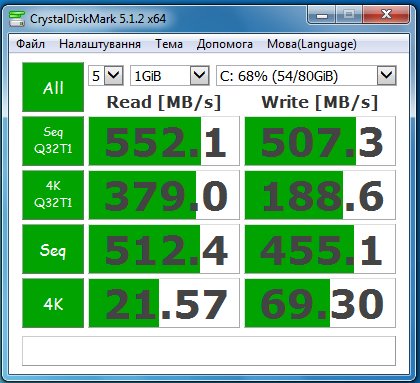This screenshot has height=383, width=420.
Task: Open the Мова(Language) menu
Action: tap(312, 44)
